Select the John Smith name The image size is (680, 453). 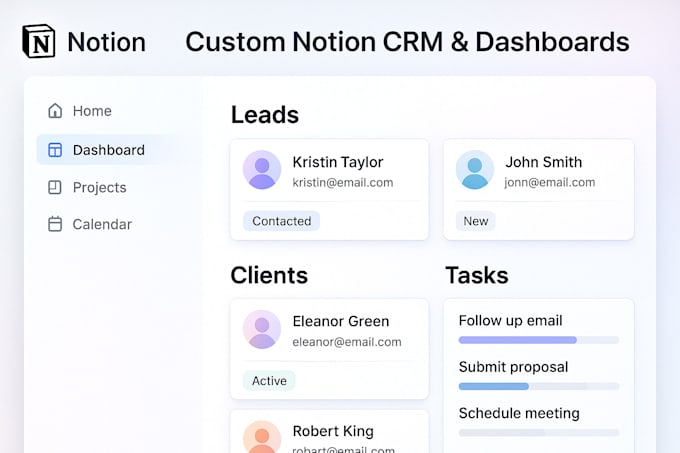(544, 162)
